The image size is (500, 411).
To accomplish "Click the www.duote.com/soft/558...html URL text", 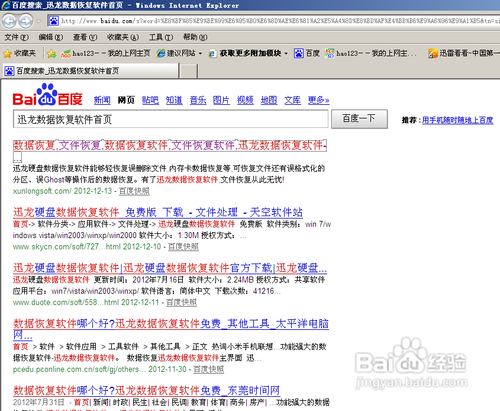I will click(66, 302).
